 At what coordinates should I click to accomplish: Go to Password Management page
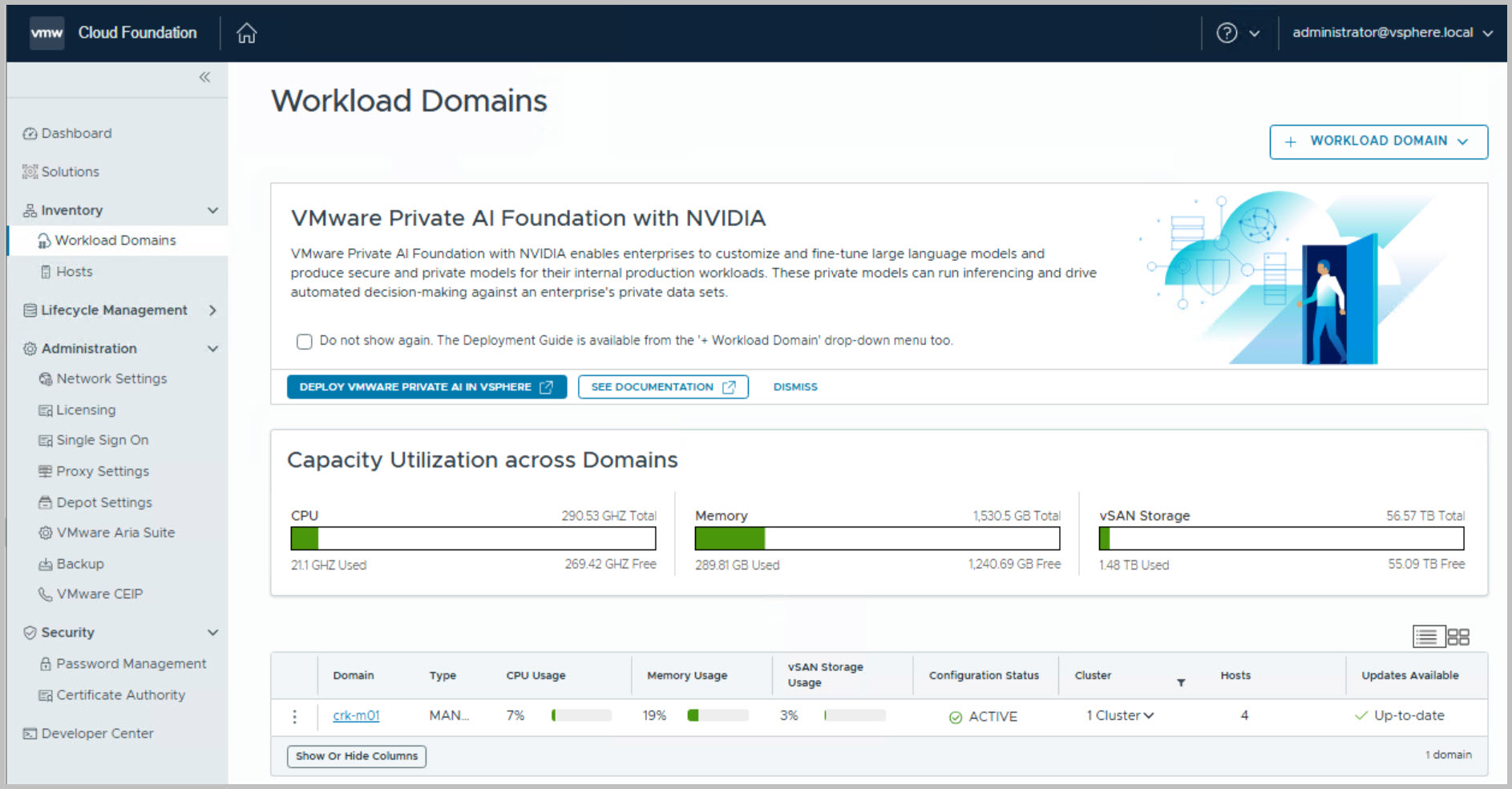pyautogui.click(x=131, y=664)
